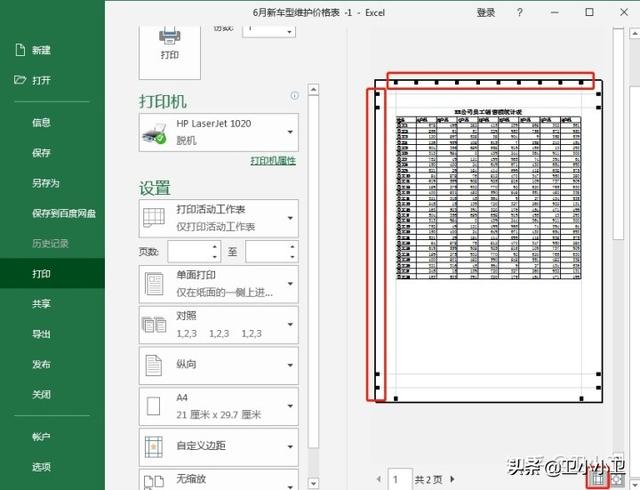Toggle Zoom to Page icon

point(617,479)
